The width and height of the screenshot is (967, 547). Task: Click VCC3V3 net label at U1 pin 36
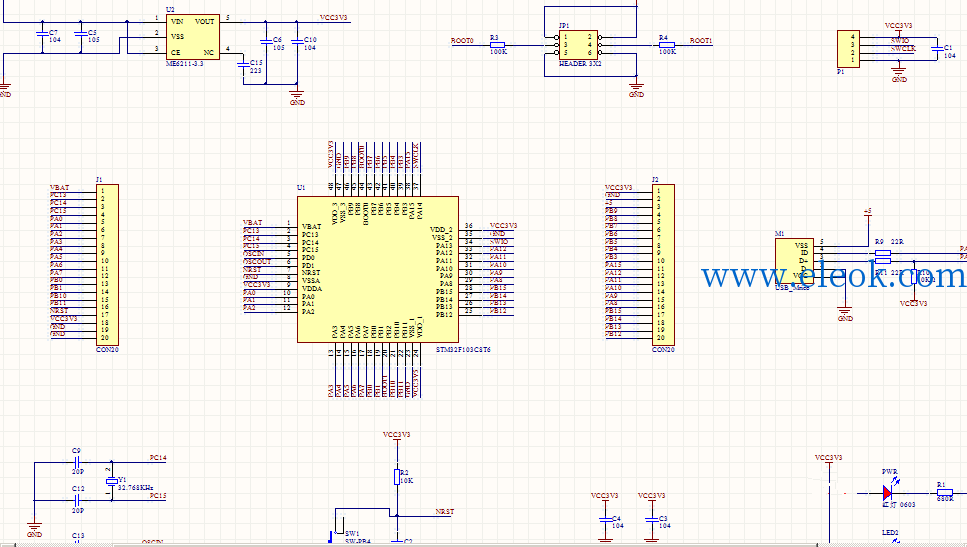[x=503, y=226]
